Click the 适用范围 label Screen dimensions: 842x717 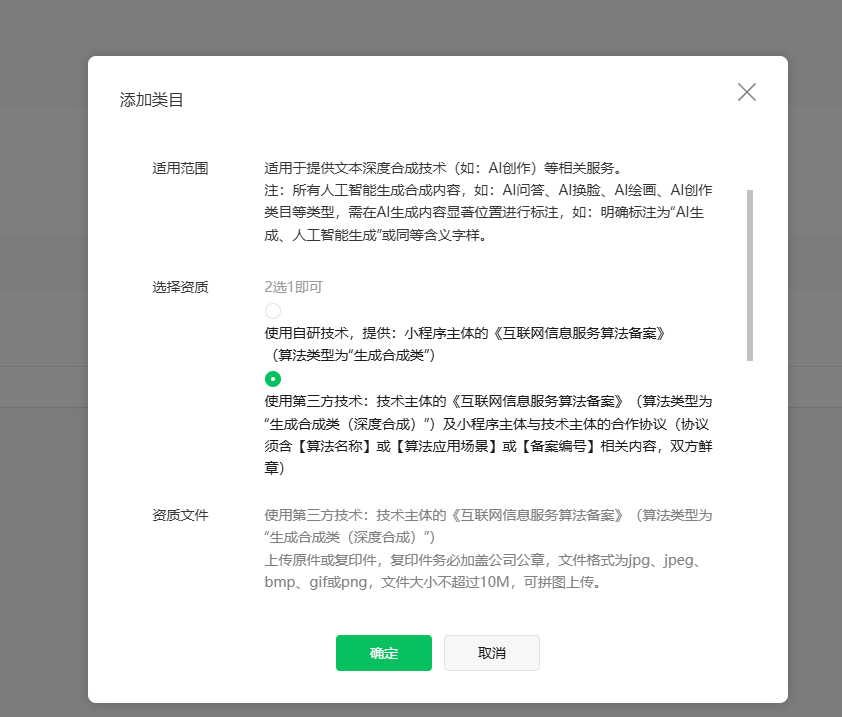180,169
